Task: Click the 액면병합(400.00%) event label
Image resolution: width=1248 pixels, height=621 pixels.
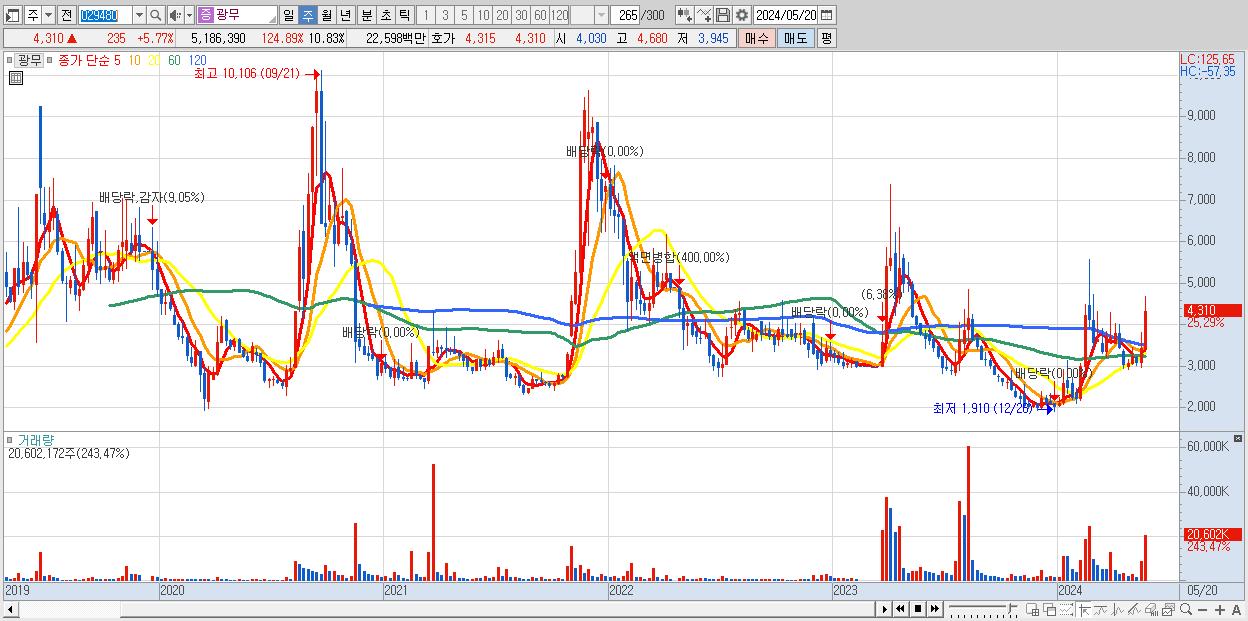Action: 678,258
